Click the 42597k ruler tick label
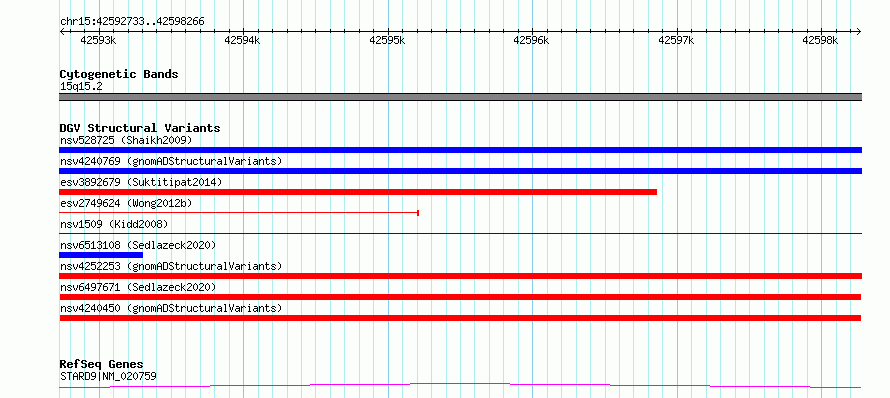The image size is (890, 398). pos(677,40)
